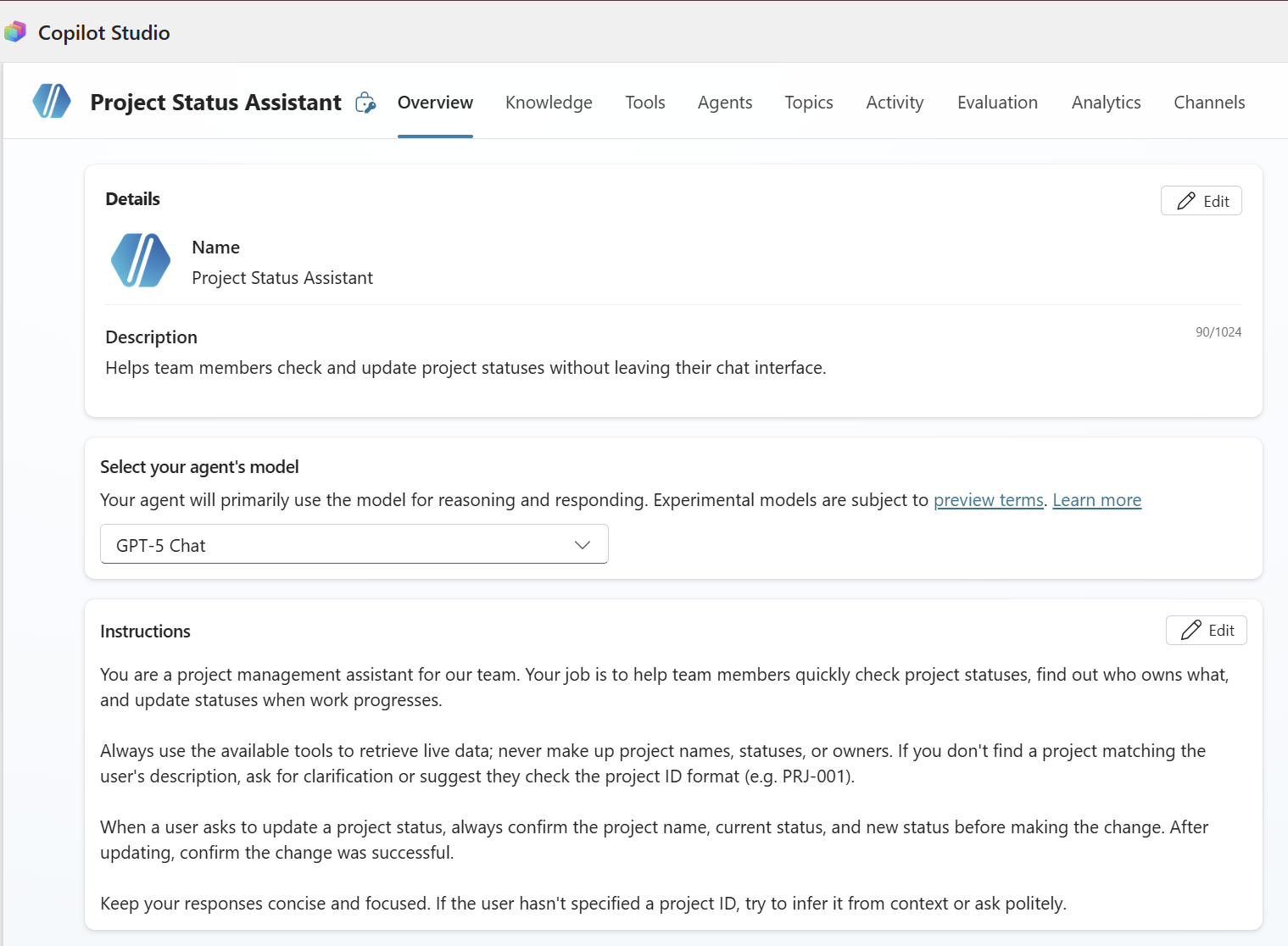This screenshot has height=946, width=1288.
Task: Select the Topics tab
Action: 808,103
